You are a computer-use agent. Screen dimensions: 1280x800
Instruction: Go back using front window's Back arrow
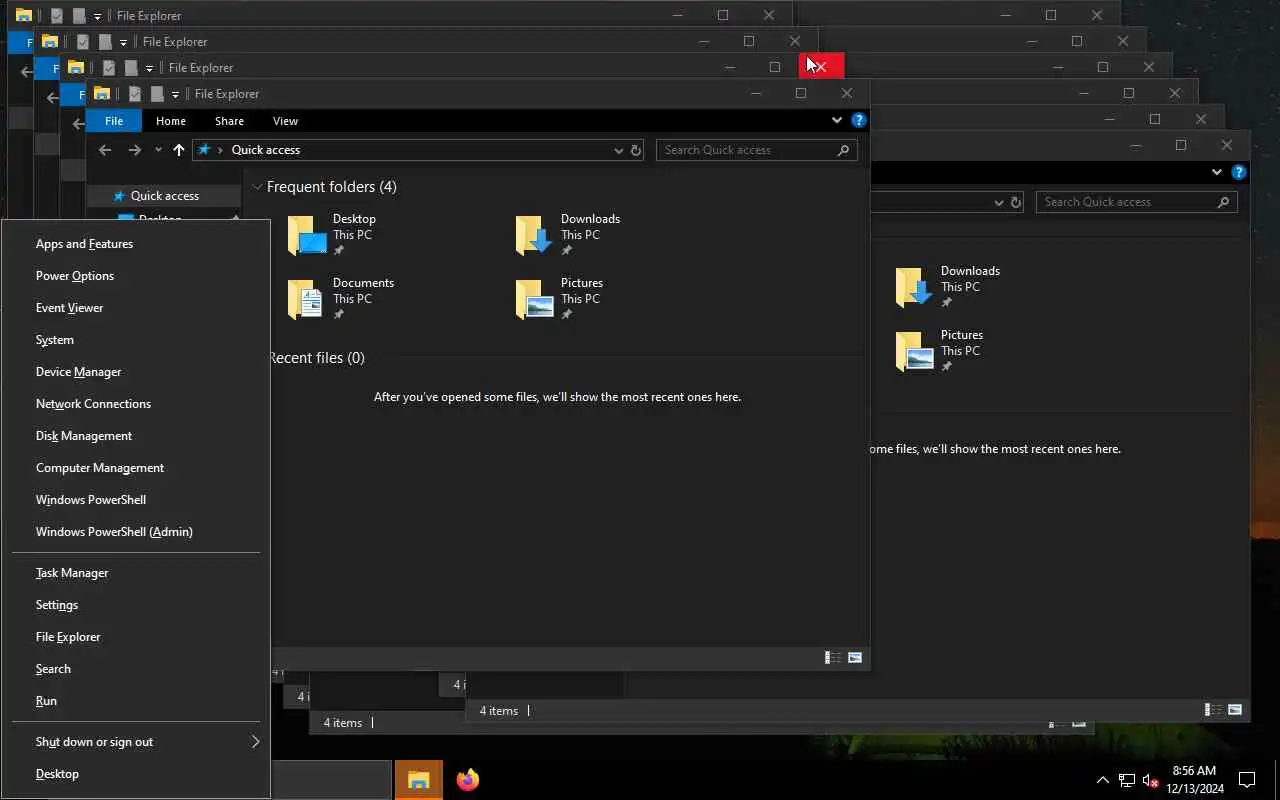[x=105, y=150]
